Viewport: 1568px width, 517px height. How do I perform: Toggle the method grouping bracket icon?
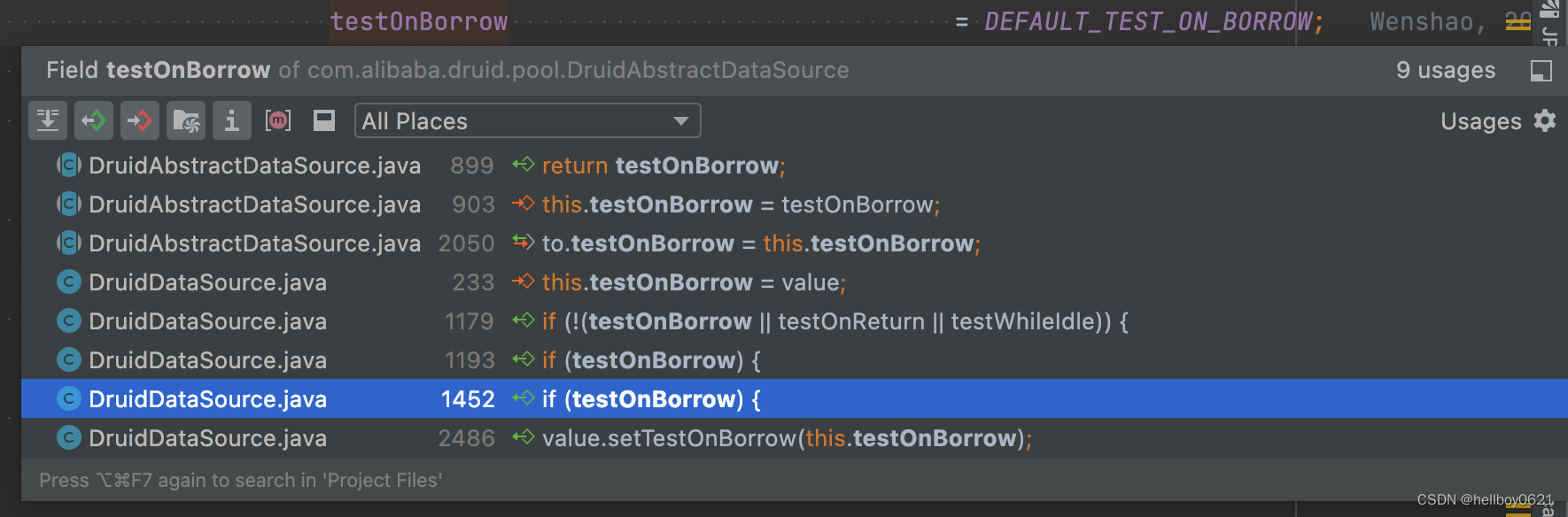coord(278,120)
